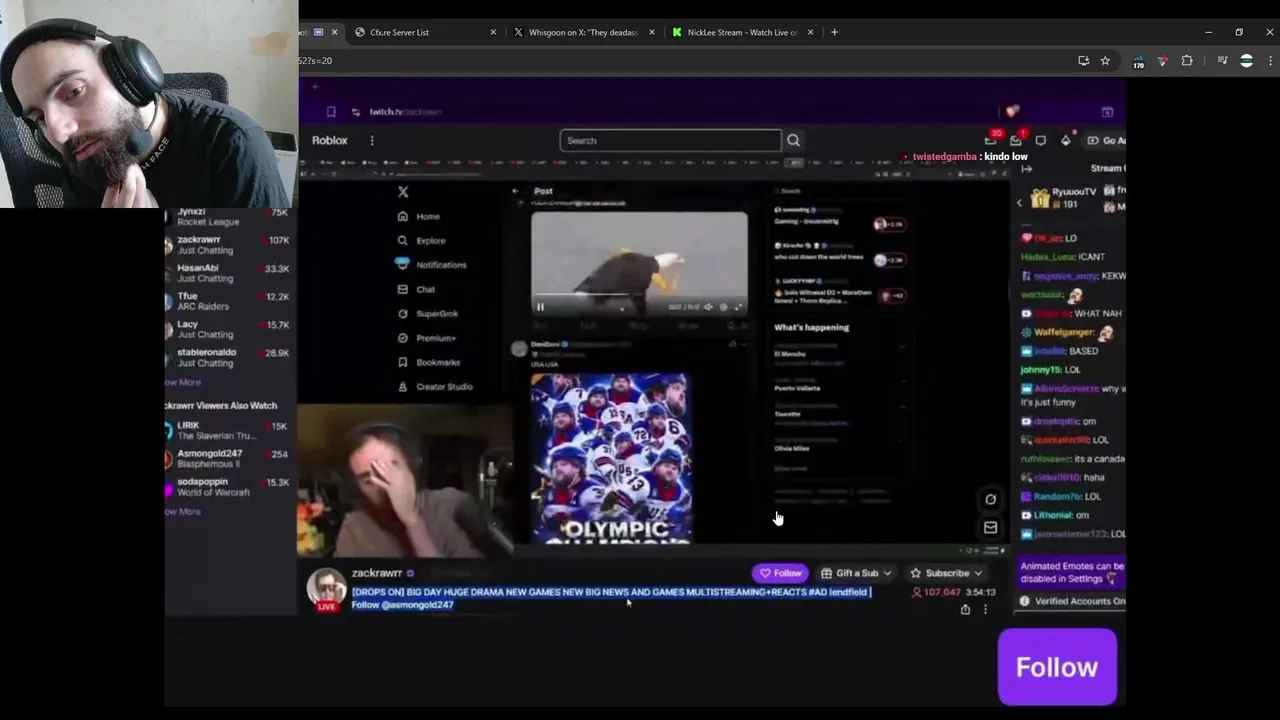Viewport: 1280px width, 720px height.
Task: Open Premium+ in X sidebar
Action: pyautogui.click(x=426, y=338)
